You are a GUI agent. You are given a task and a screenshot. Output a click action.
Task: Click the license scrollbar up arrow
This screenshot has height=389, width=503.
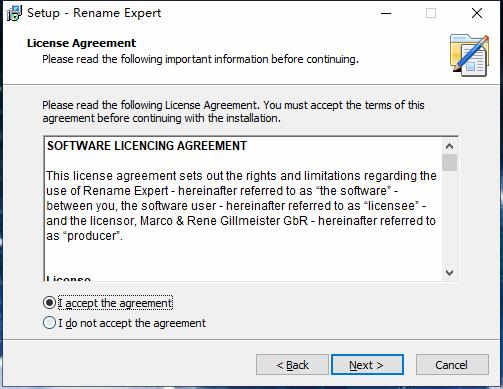[x=449, y=146]
